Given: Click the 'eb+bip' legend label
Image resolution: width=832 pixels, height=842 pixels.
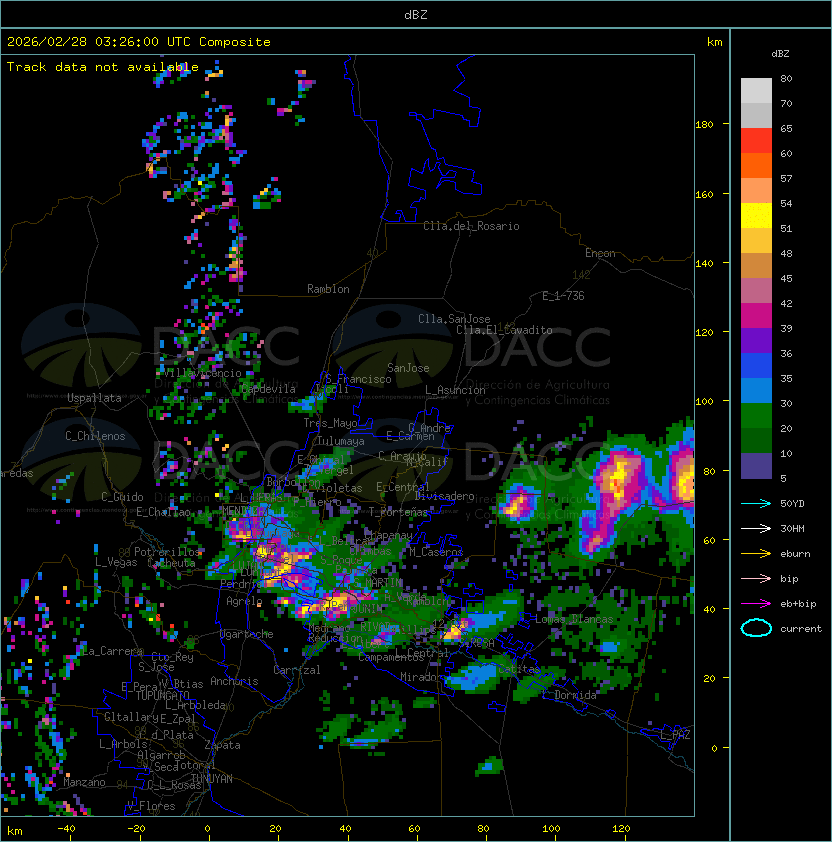Looking at the screenshot, I should [x=798, y=604].
